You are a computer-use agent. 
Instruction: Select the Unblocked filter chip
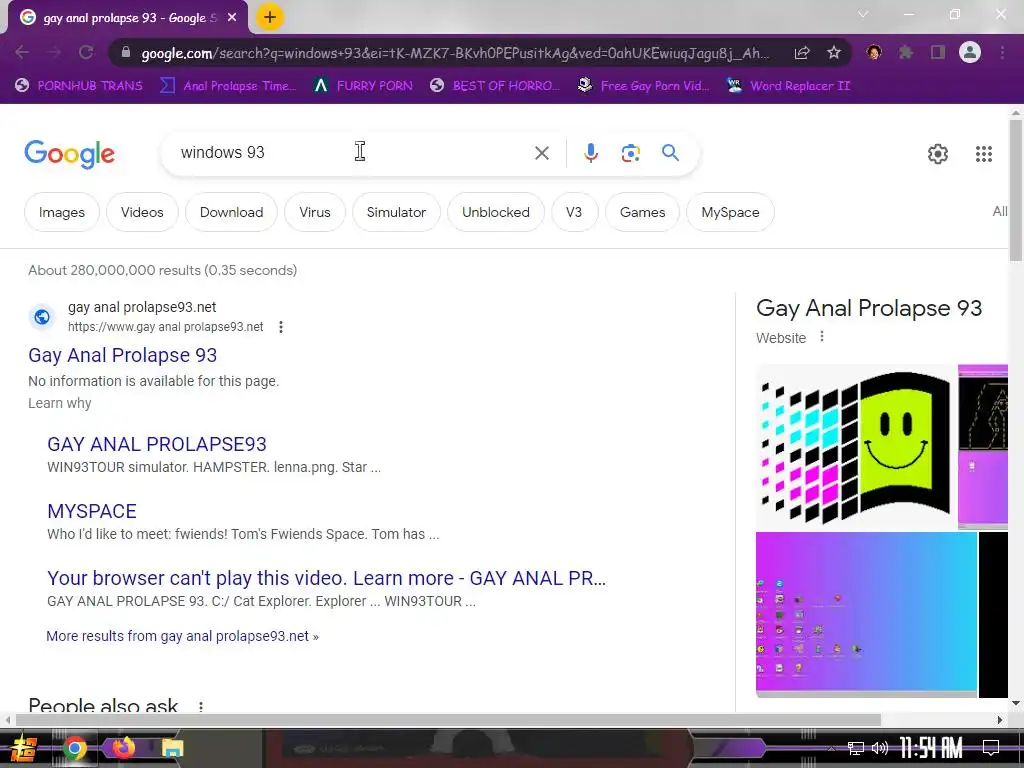(x=496, y=212)
